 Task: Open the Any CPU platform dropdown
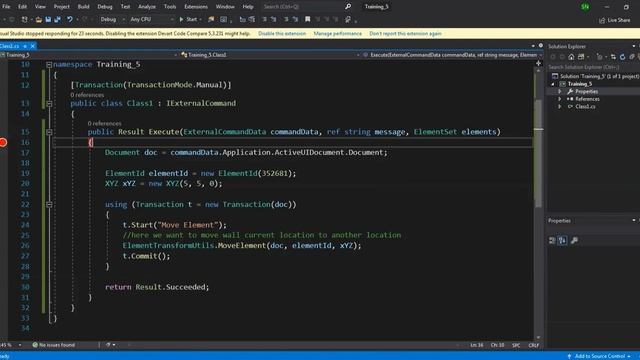point(151,19)
